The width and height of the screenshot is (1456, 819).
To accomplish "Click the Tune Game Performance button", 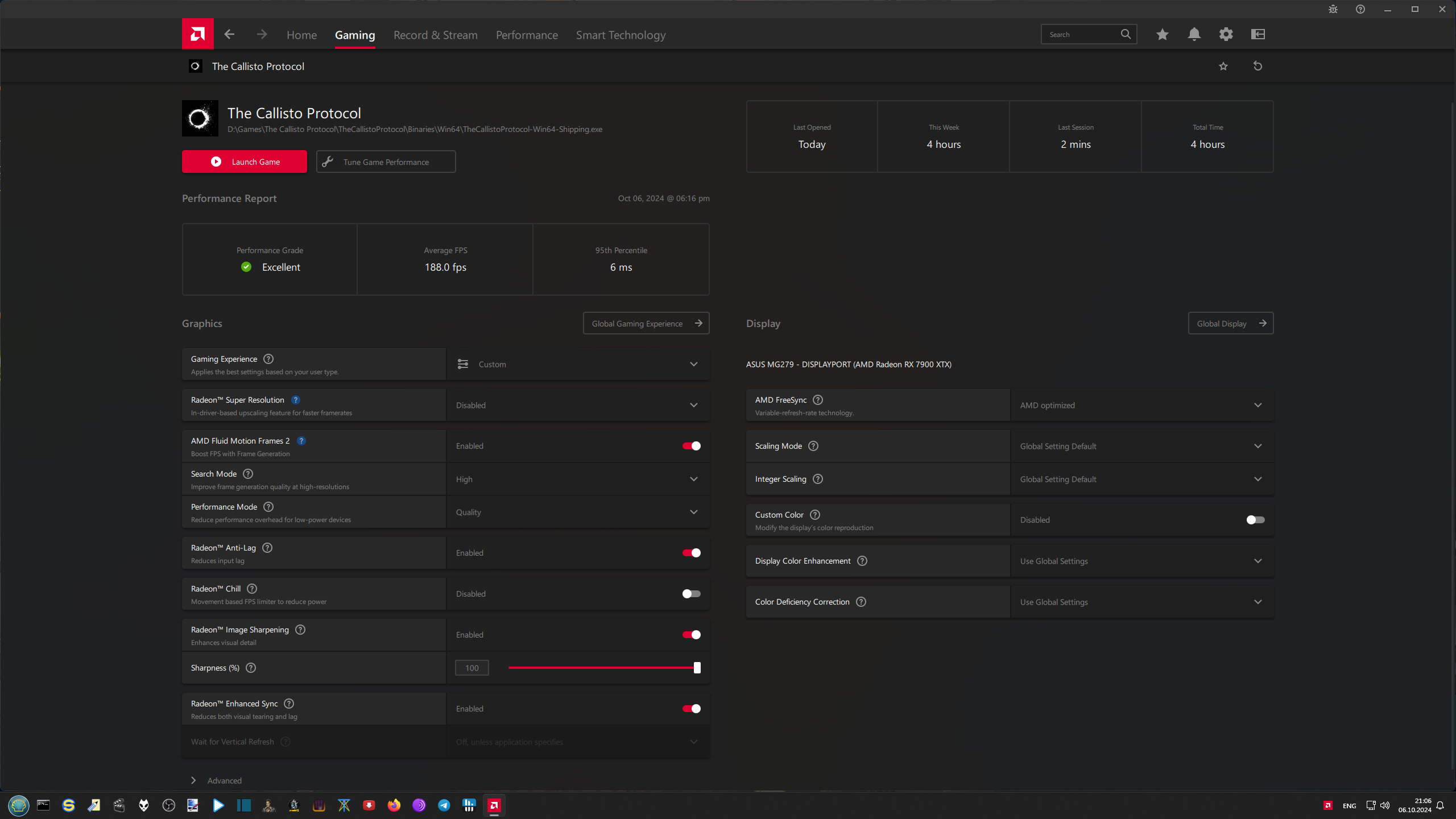I will coord(386,162).
